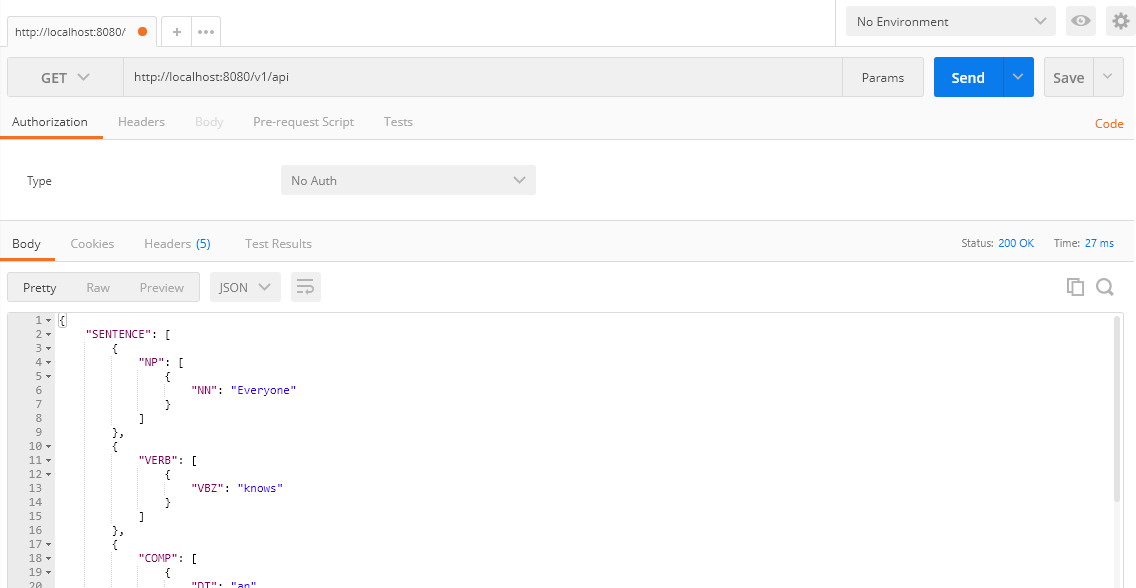This screenshot has height=588, width=1136.
Task: Open Postman settings with the gear icon
Action: click(x=1120, y=20)
